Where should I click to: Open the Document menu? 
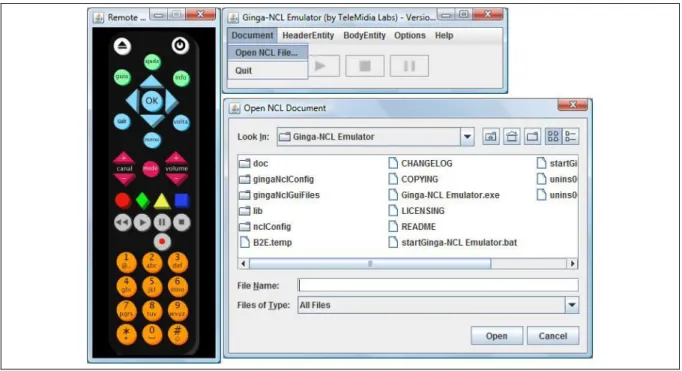coord(252,35)
